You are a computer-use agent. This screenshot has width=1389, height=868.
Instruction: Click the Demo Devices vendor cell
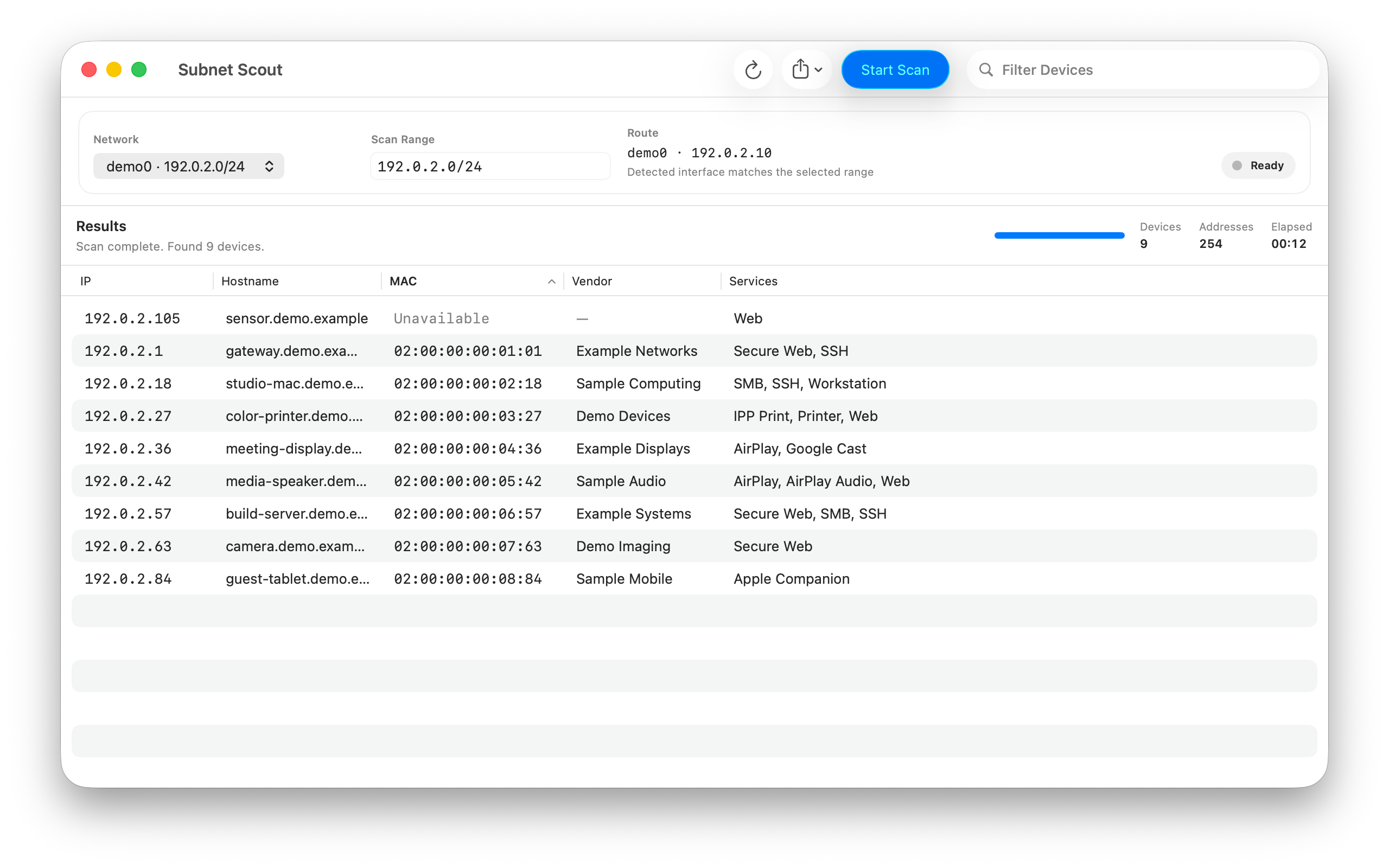pyautogui.click(x=623, y=416)
